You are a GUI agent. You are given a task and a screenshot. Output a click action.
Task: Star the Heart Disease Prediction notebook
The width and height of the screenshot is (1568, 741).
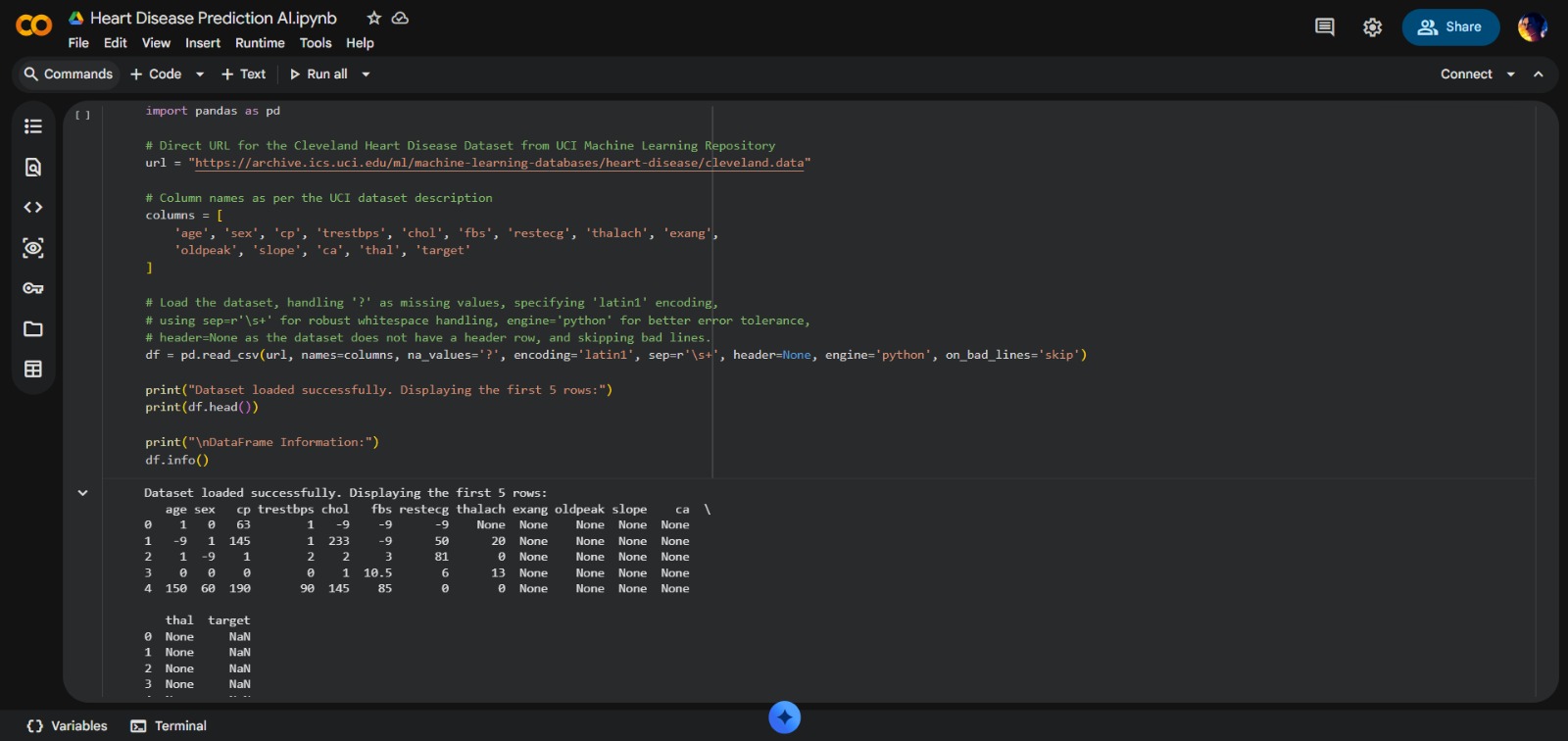click(x=373, y=19)
